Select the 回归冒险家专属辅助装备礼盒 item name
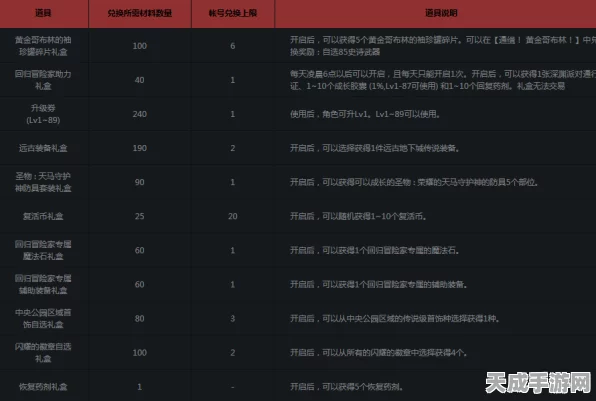The height and width of the screenshot is (401, 596). (43, 284)
